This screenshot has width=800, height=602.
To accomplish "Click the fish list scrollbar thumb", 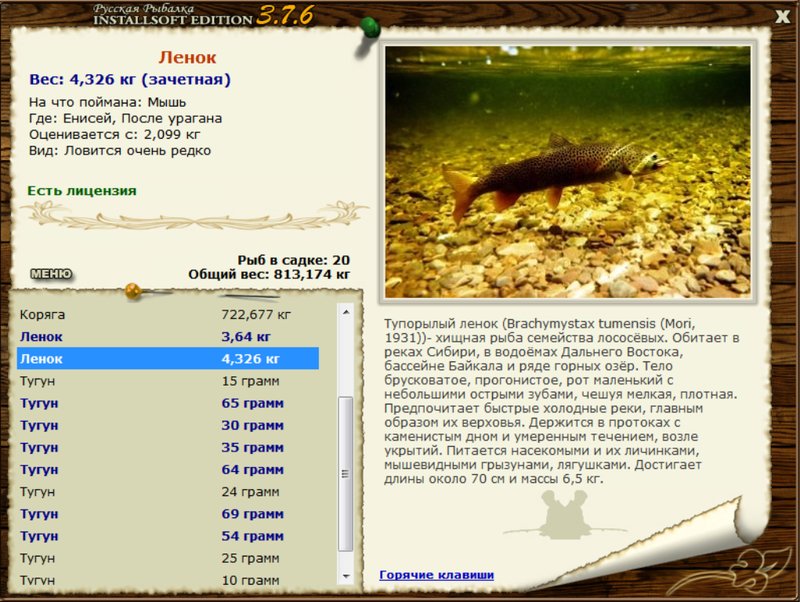I will coord(346,474).
